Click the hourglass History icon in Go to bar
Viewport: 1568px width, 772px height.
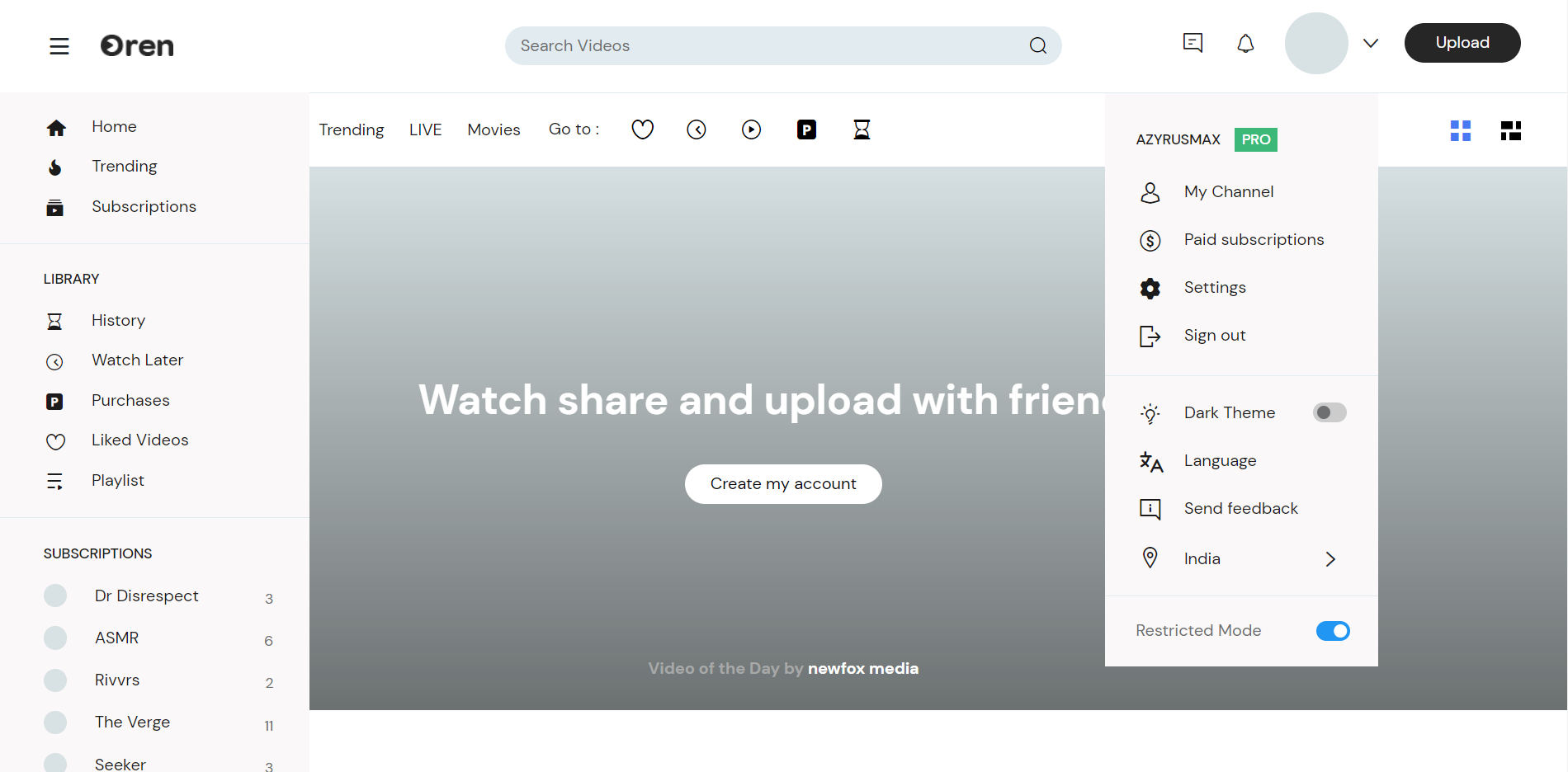(862, 129)
